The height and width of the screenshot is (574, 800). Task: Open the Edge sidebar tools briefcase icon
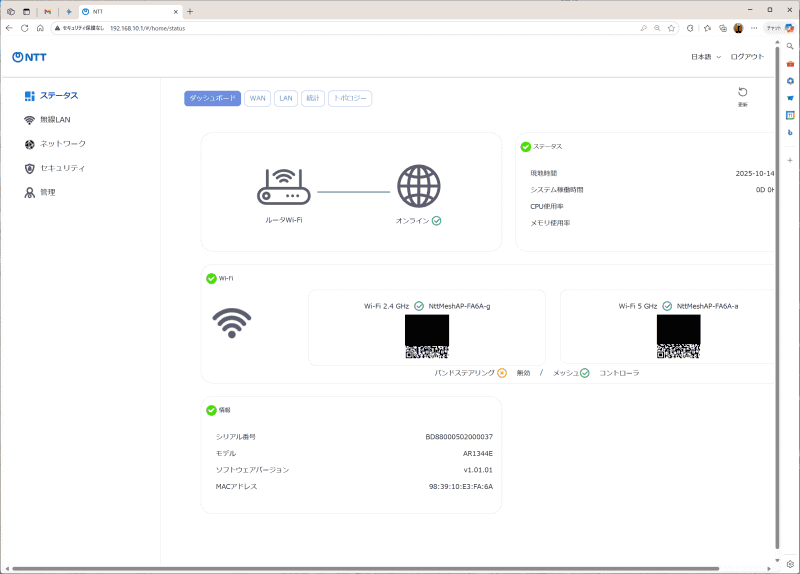pos(790,64)
